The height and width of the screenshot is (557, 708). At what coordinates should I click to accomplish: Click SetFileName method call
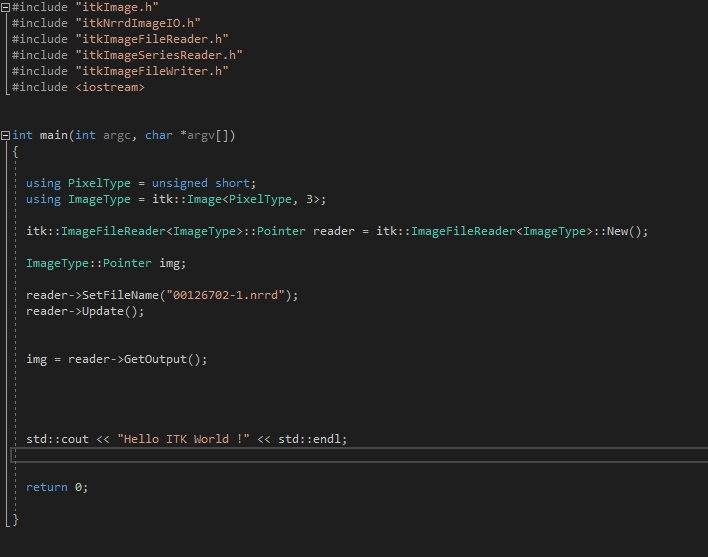coord(120,295)
